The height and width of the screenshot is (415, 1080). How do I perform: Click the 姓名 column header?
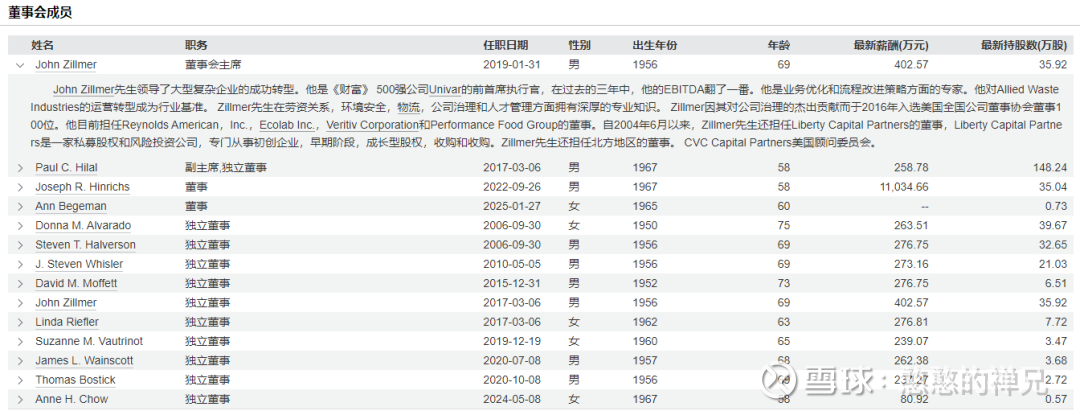pyautogui.click(x=42, y=45)
